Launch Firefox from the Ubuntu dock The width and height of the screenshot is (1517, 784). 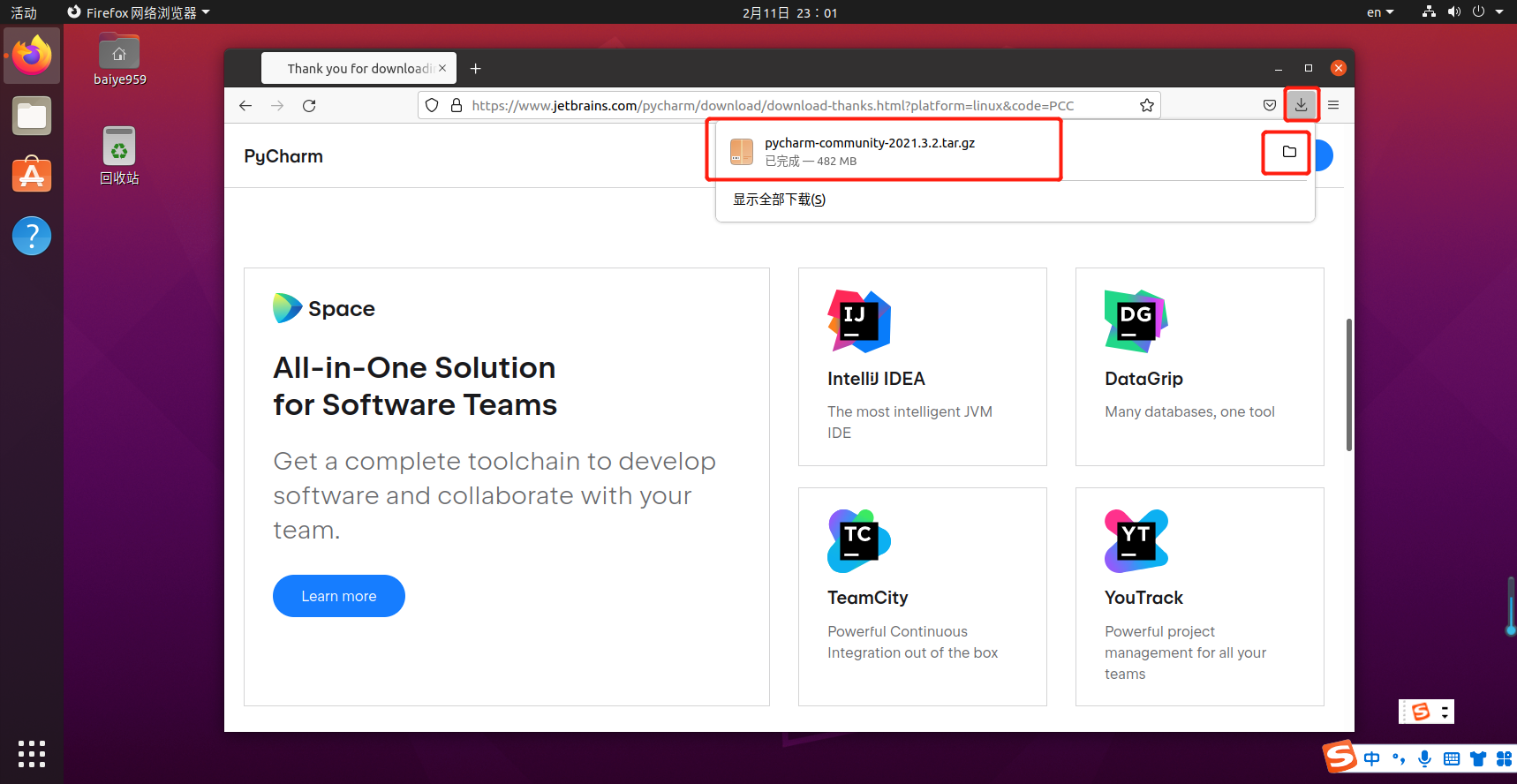click(32, 56)
